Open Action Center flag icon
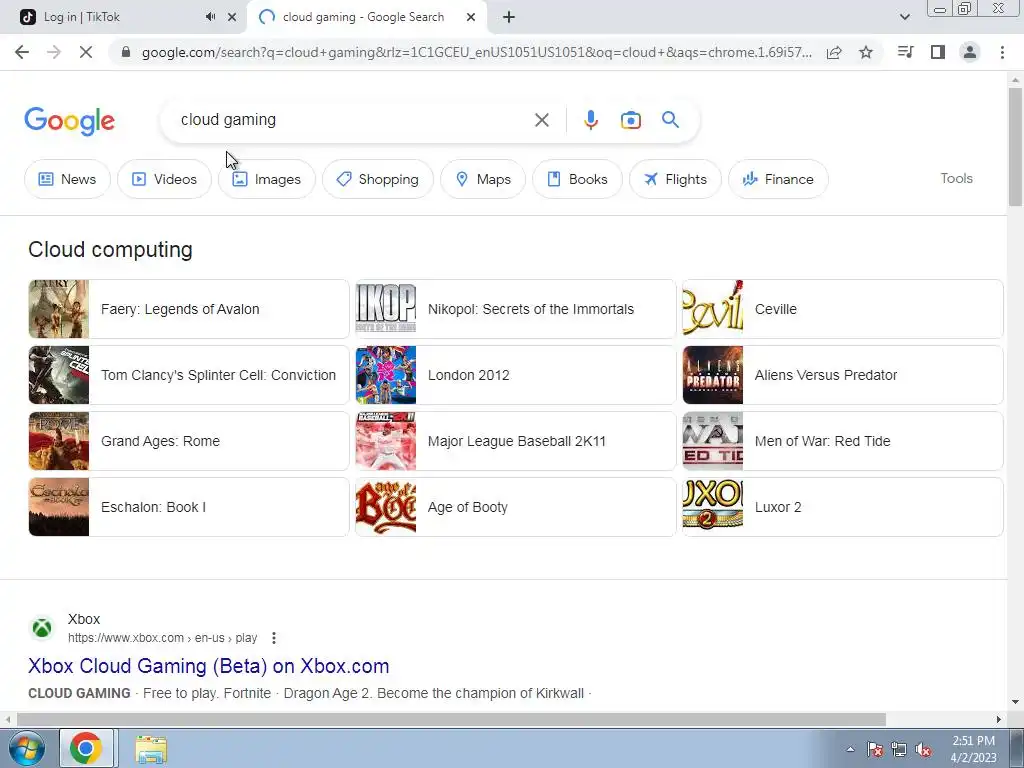 [875, 750]
